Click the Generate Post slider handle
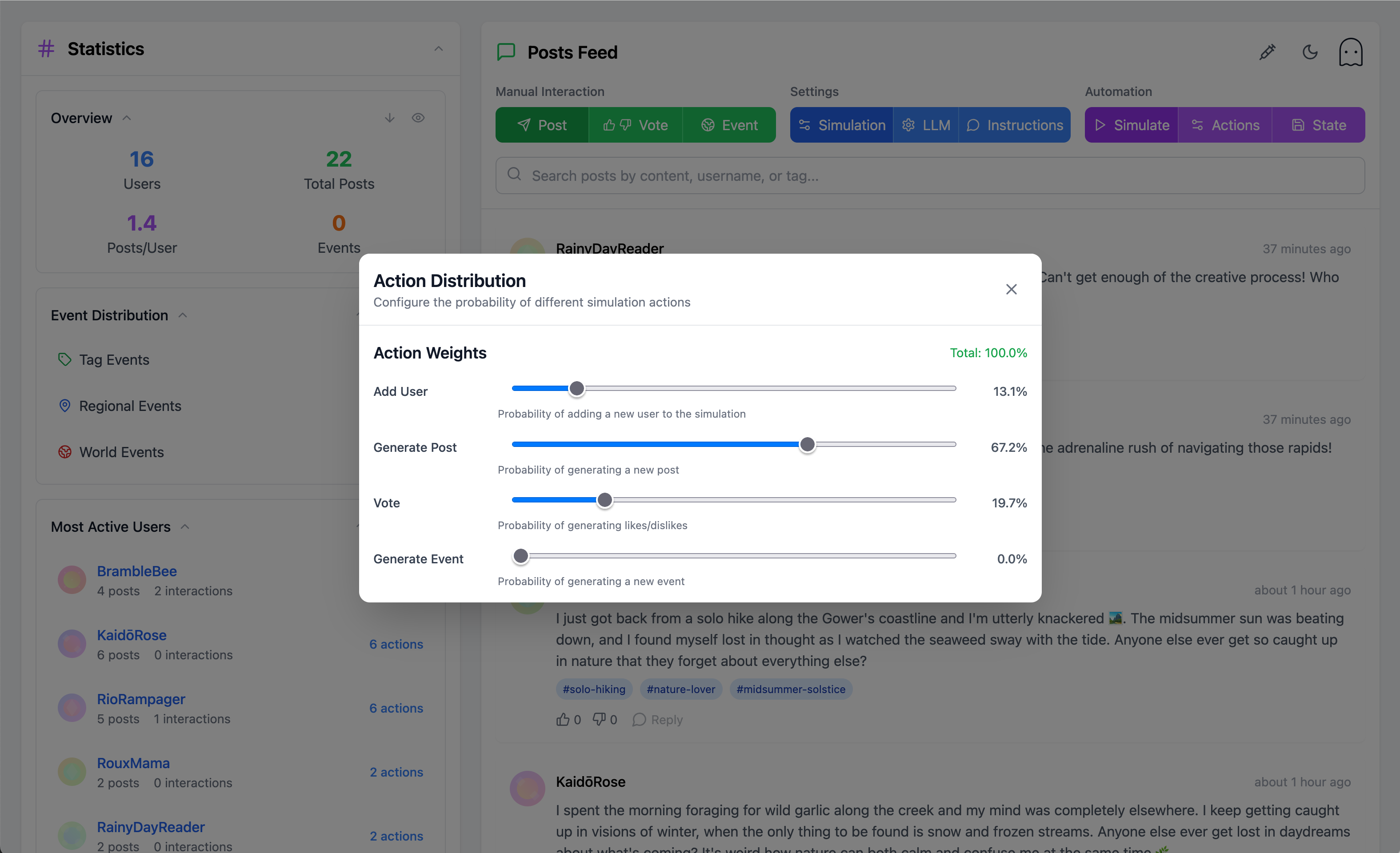 807,445
